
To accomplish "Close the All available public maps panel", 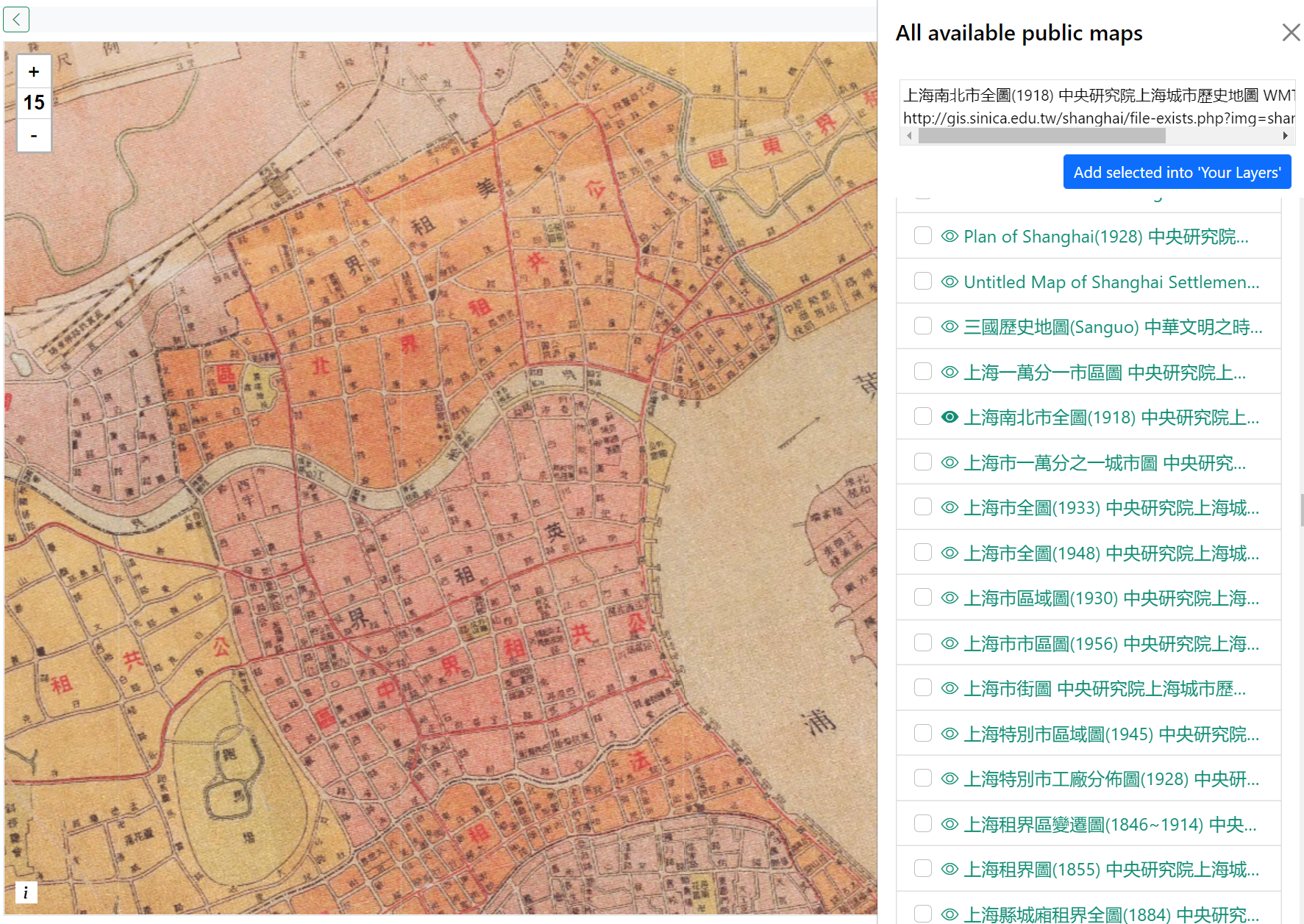I will point(1291,32).
